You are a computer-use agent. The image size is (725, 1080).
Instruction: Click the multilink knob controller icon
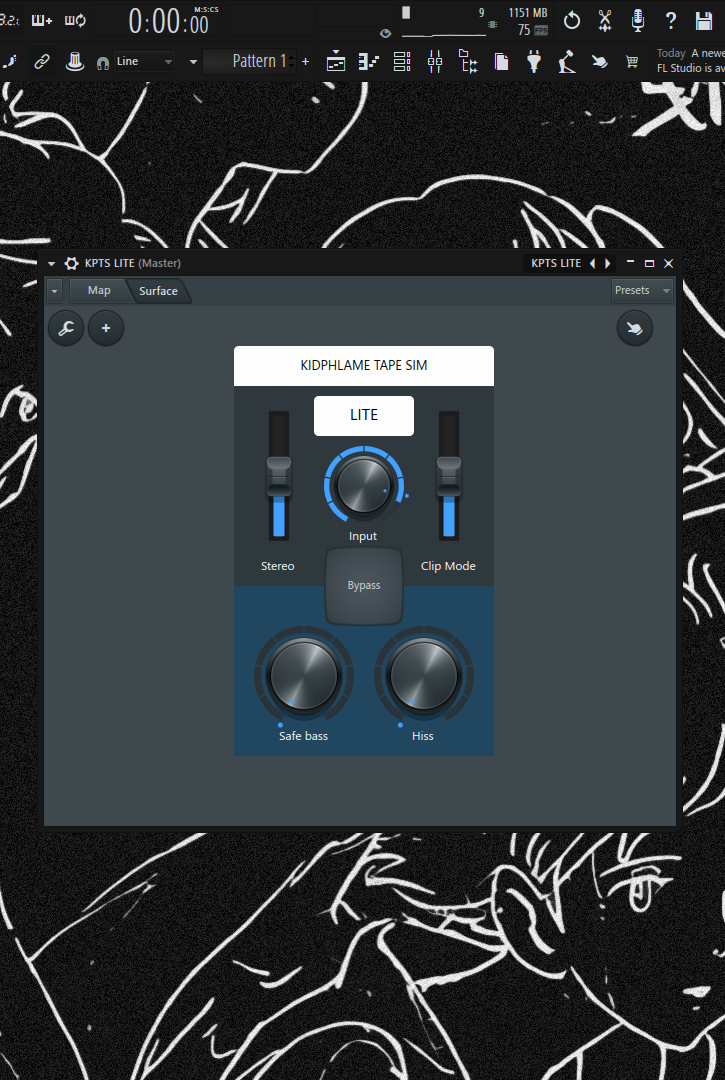pos(74,61)
